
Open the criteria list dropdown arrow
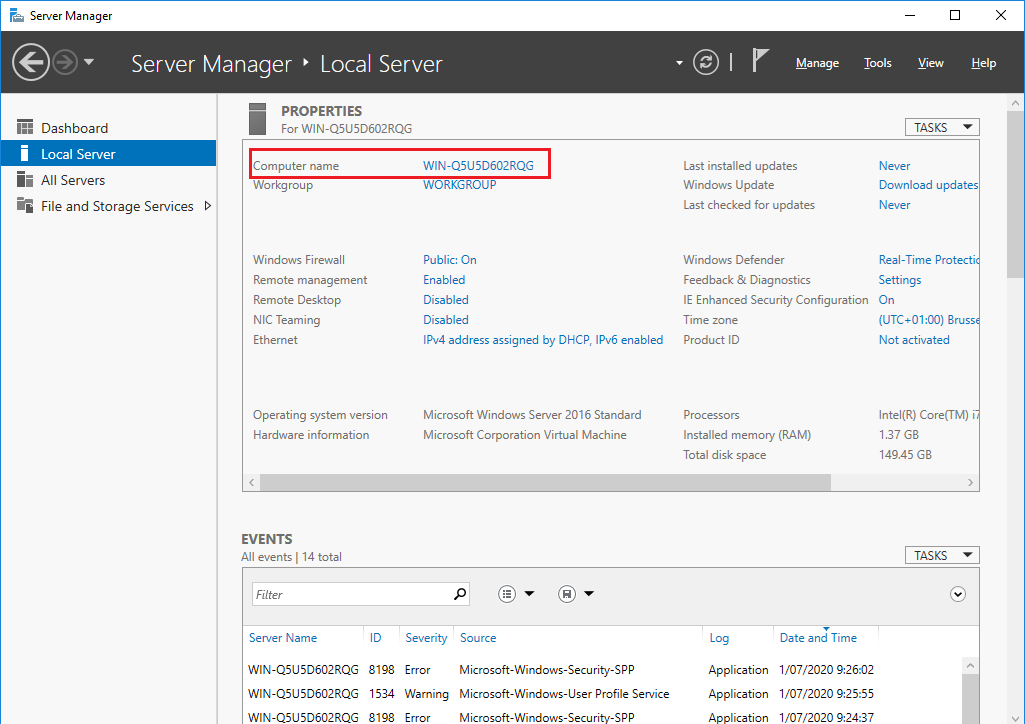pos(529,593)
